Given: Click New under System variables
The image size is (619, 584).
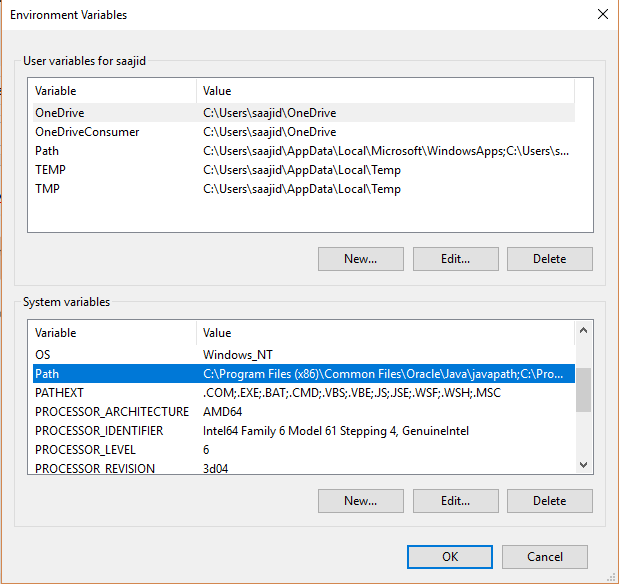Looking at the screenshot, I should tap(360, 501).
